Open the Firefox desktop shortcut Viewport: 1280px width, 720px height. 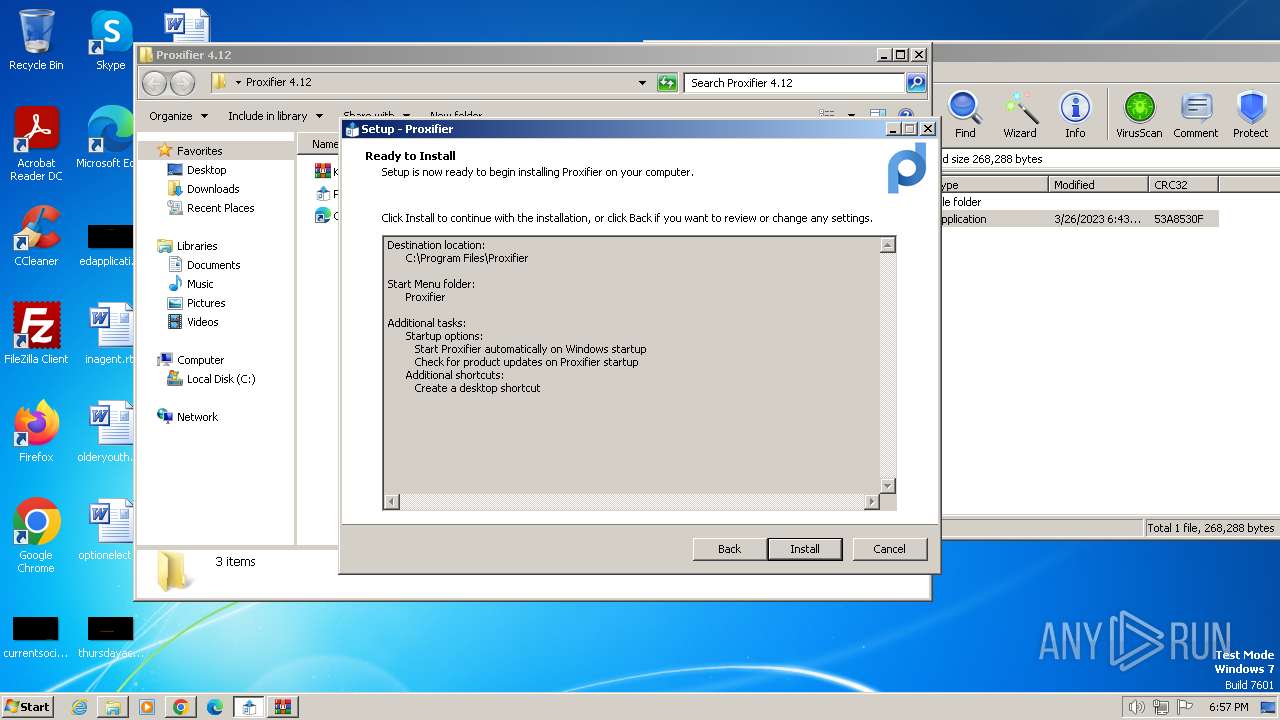point(36,432)
